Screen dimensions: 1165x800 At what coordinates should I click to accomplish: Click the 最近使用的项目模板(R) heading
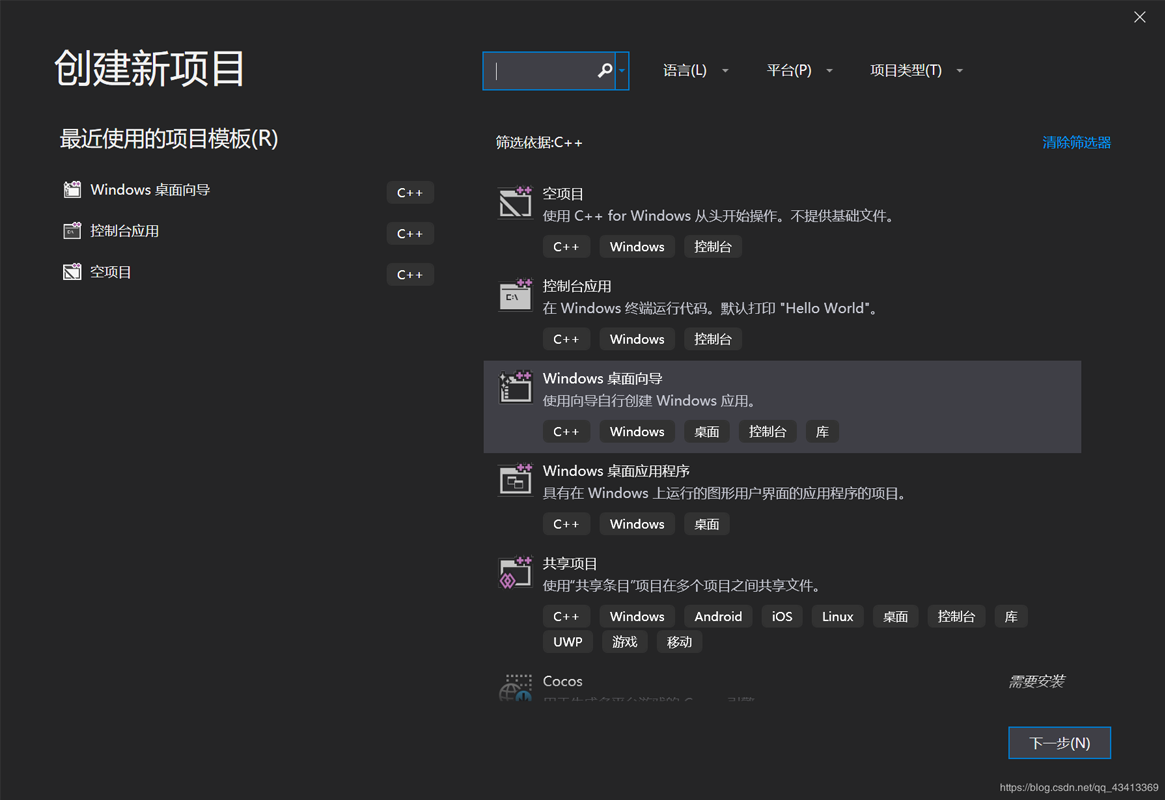click(169, 139)
